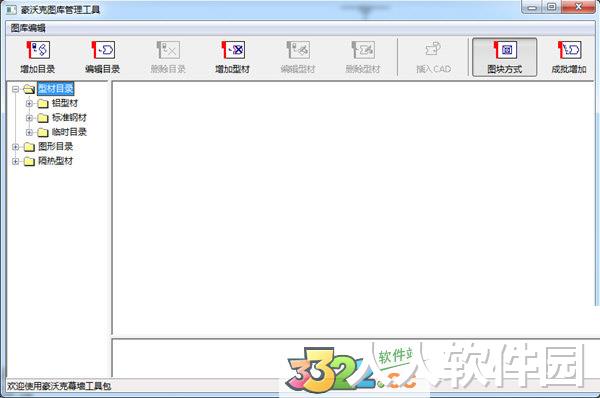Click inside the empty profile preview pane
The image size is (600, 398).
click(354, 208)
